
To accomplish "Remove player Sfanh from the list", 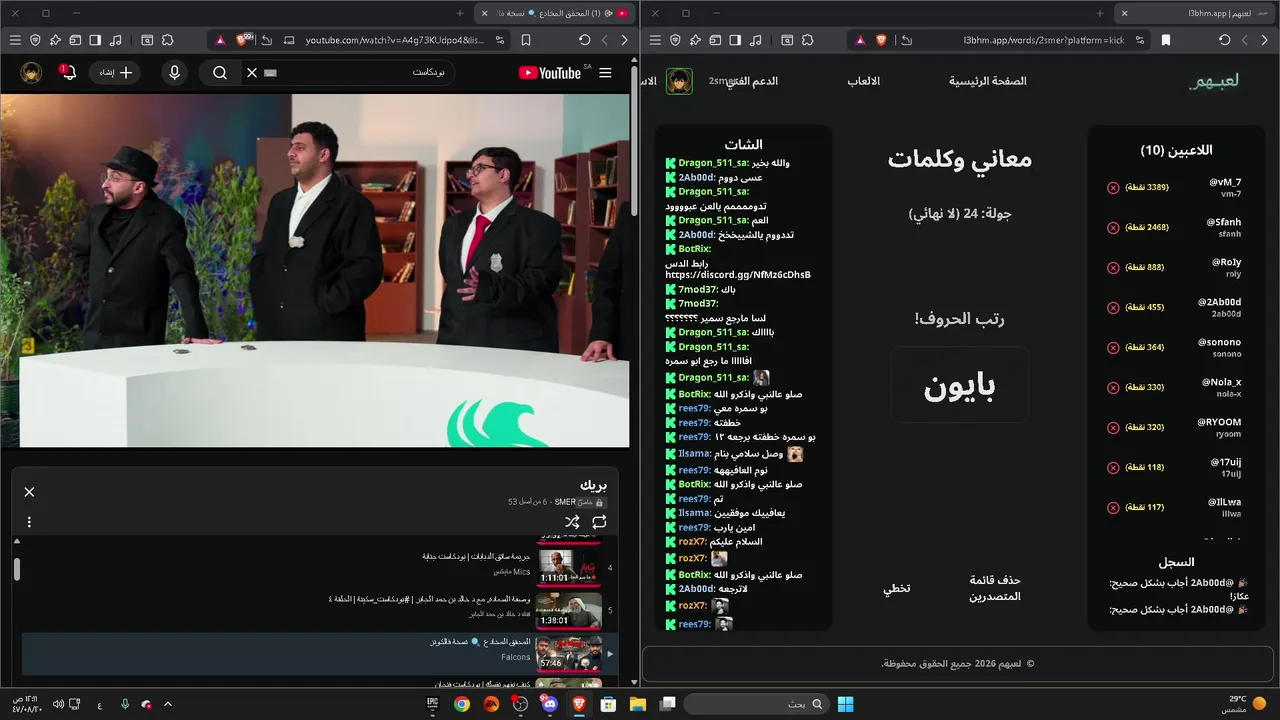I will click(x=1113, y=228).
